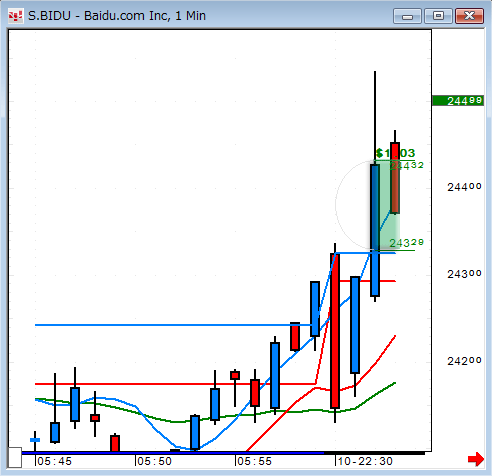Screen dimensions: 492x476
Task: Click the 05:55 time axis label
Action: pyautogui.click(x=254, y=461)
